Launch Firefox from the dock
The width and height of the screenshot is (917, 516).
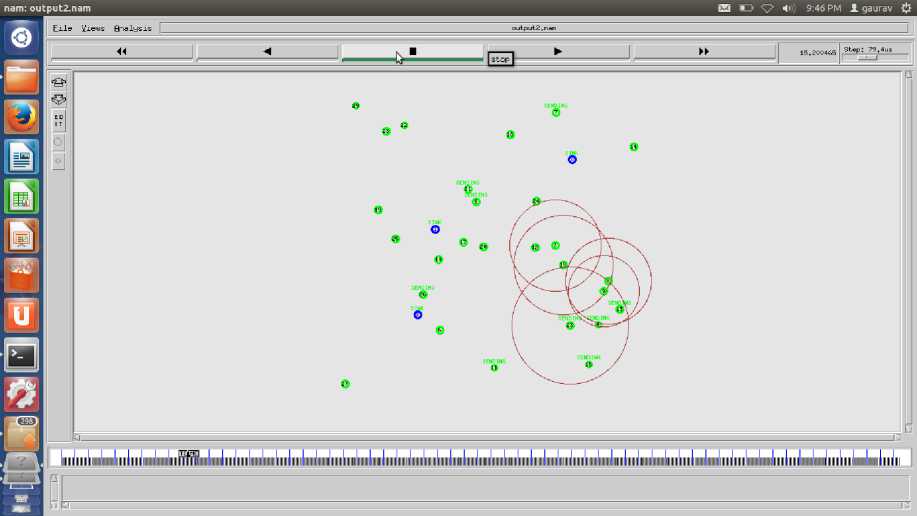pyautogui.click(x=22, y=117)
